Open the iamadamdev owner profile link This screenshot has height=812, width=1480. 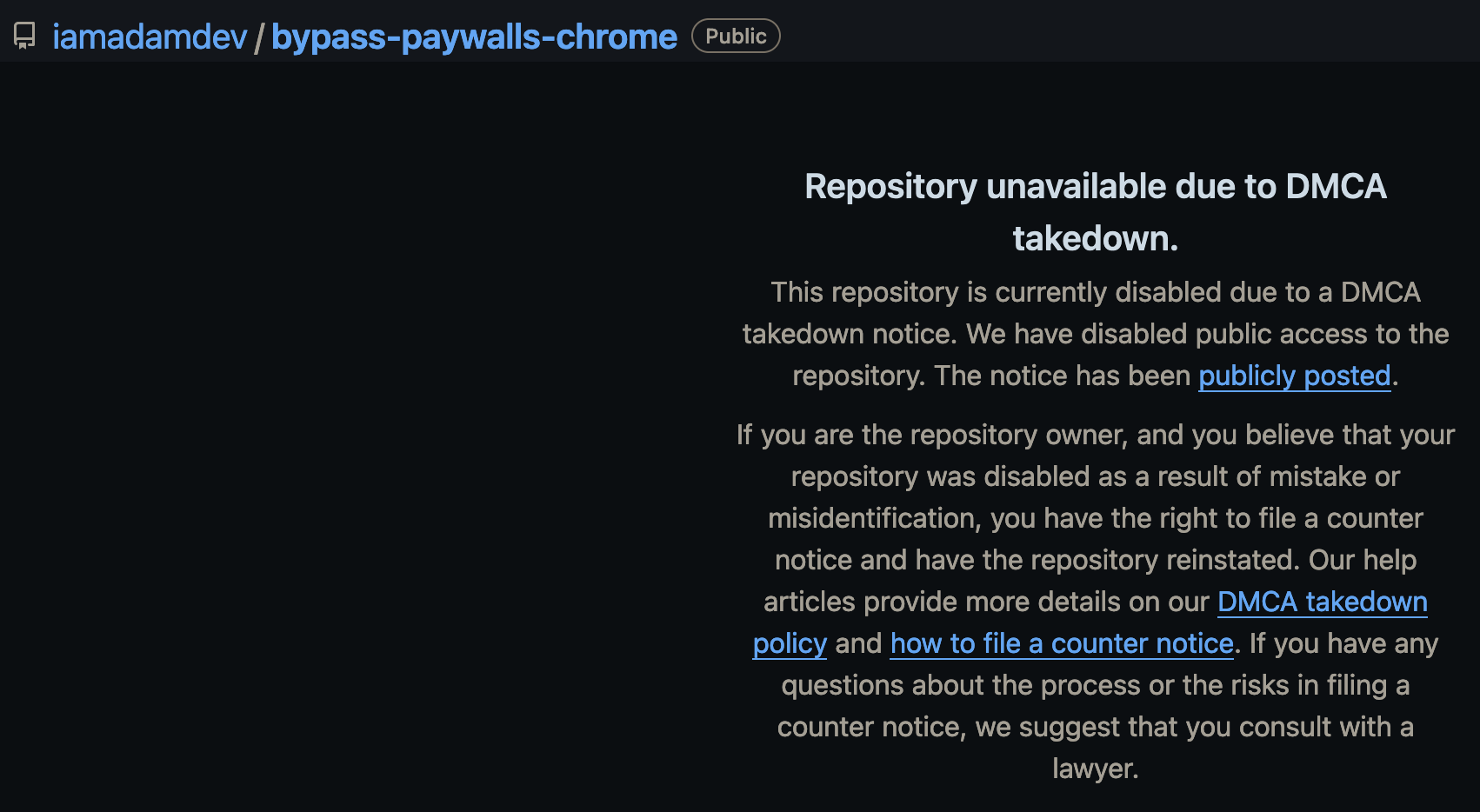click(x=150, y=37)
